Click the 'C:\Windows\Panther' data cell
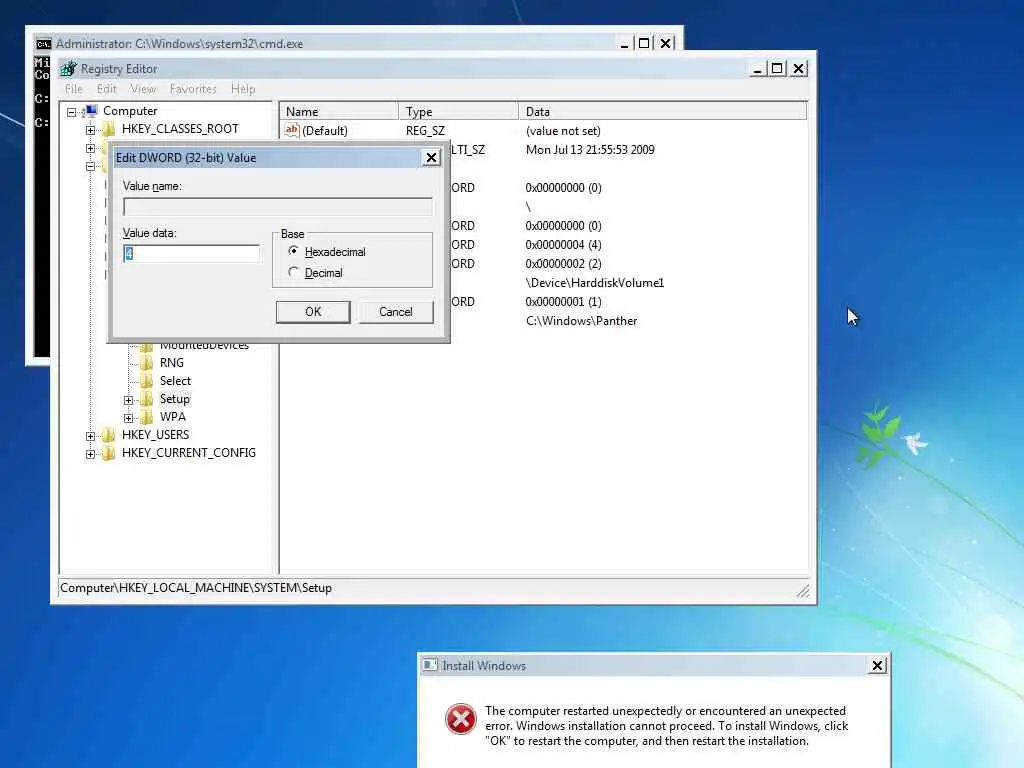 (x=581, y=321)
